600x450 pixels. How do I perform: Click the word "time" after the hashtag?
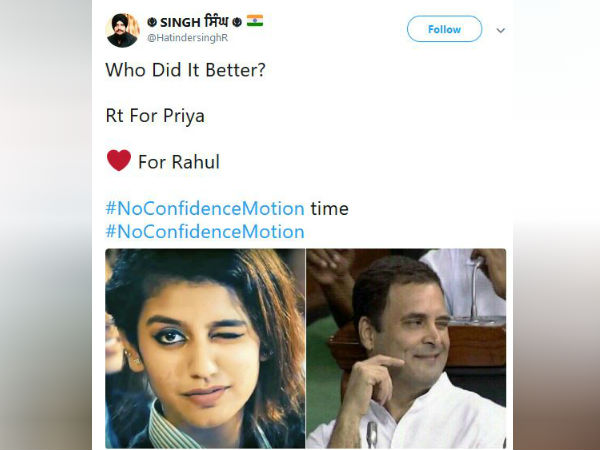[x=329, y=209]
